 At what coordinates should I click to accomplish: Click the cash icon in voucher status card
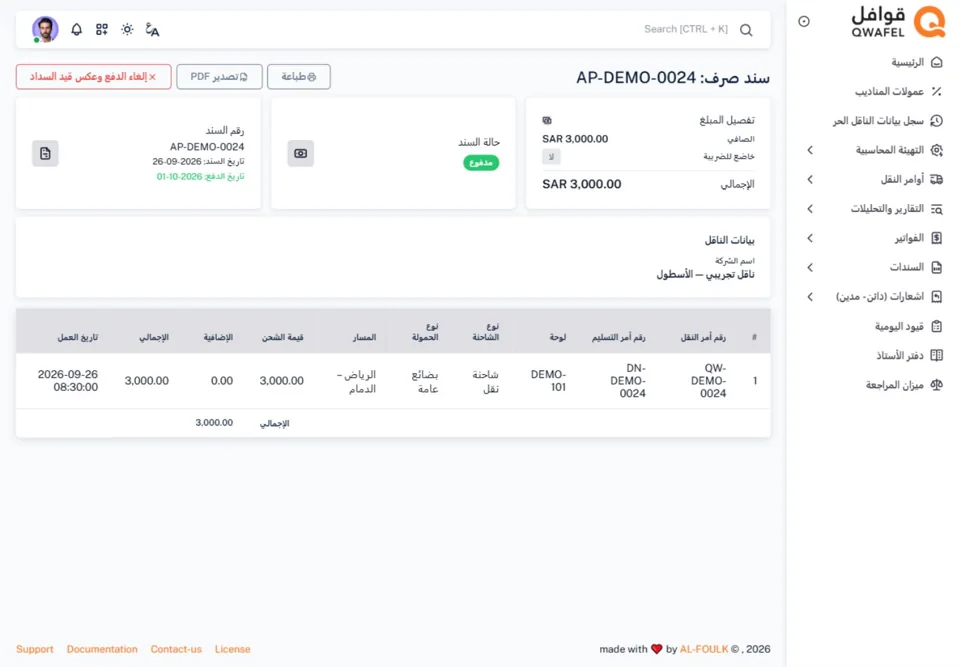(301, 153)
